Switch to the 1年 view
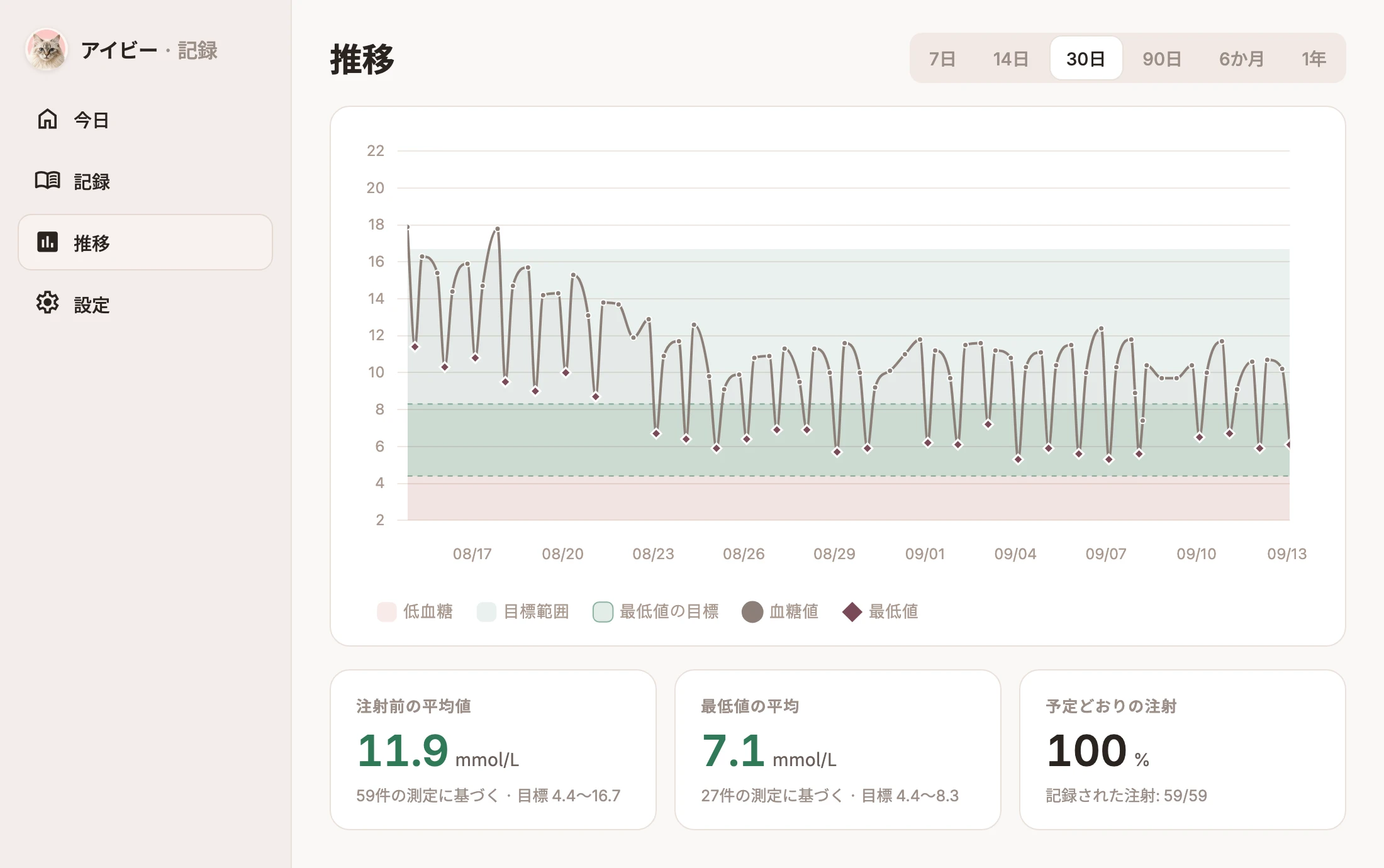The width and height of the screenshot is (1384, 868). click(x=1314, y=58)
